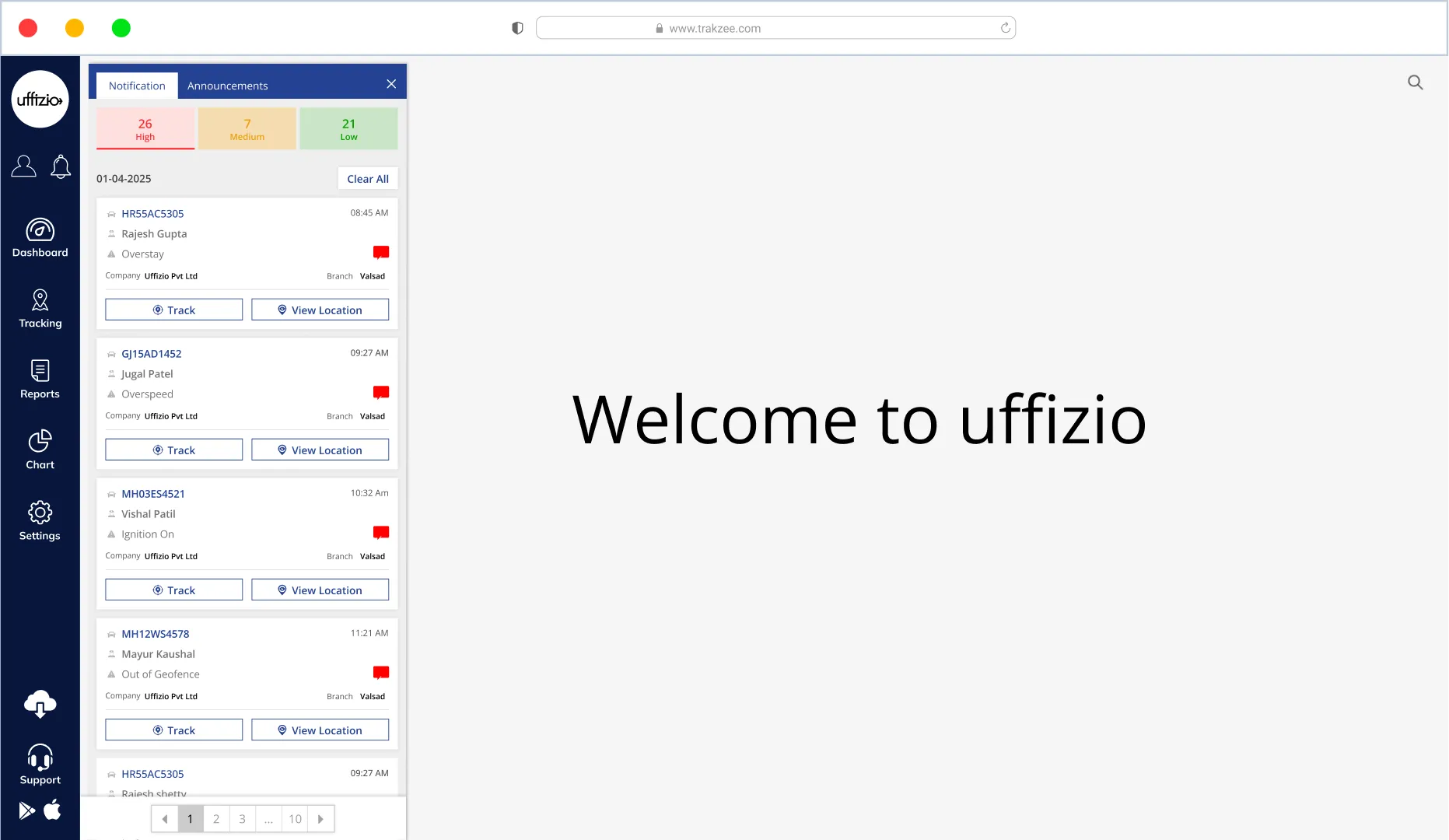
Task: Open the user profile icon
Action: pyautogui.click(x=23, y=166)
